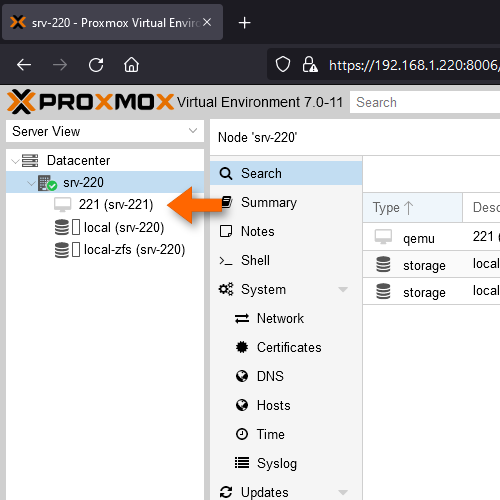Screen dimensions: 500x500
Task: Open the Shell menu item
Action: [286, 260]
